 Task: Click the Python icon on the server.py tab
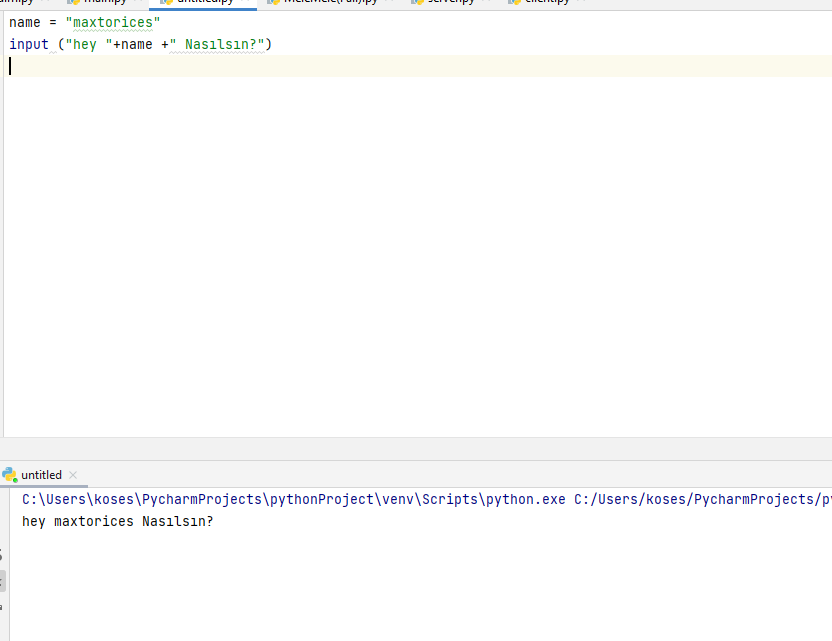coord(419,3)
